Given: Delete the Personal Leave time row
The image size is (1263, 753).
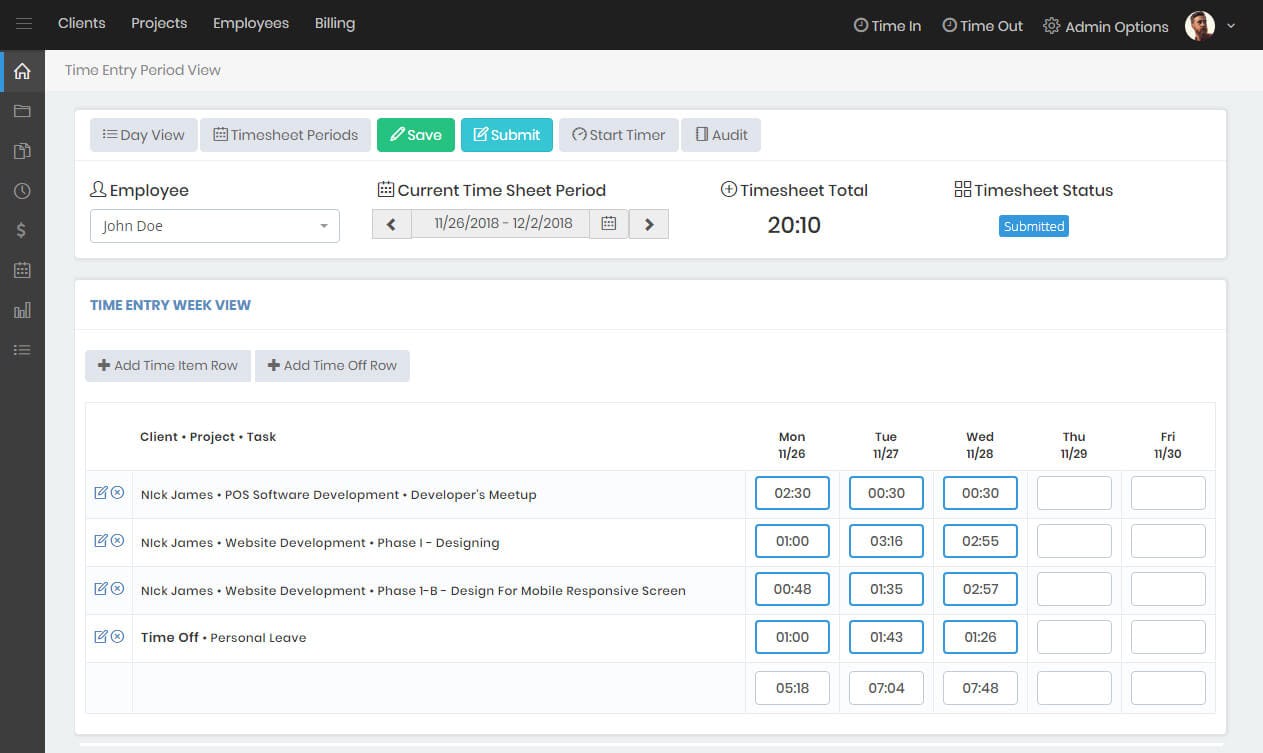Looking at the screenshot, I should [x=117, y=636].
